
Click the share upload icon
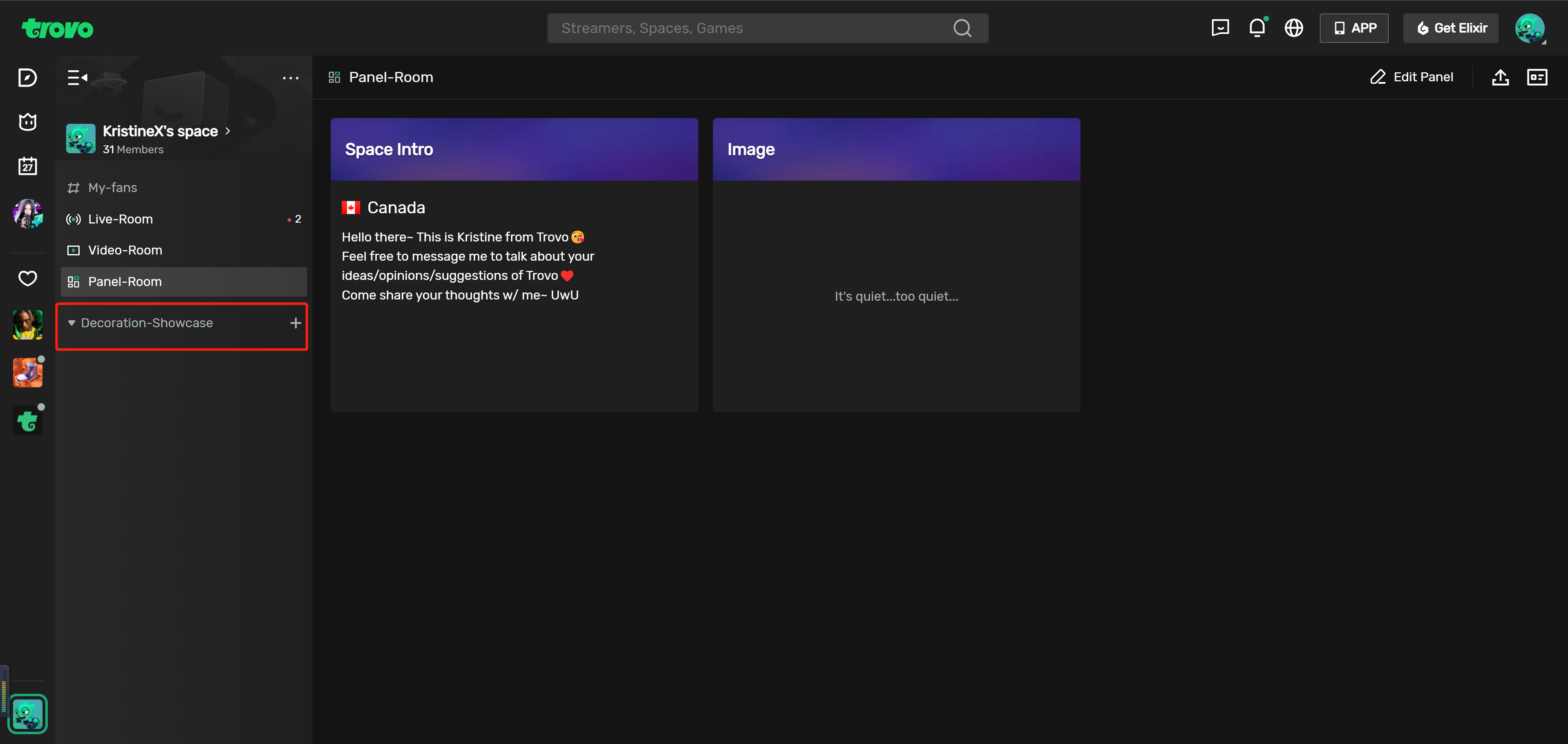point(1500,77)
